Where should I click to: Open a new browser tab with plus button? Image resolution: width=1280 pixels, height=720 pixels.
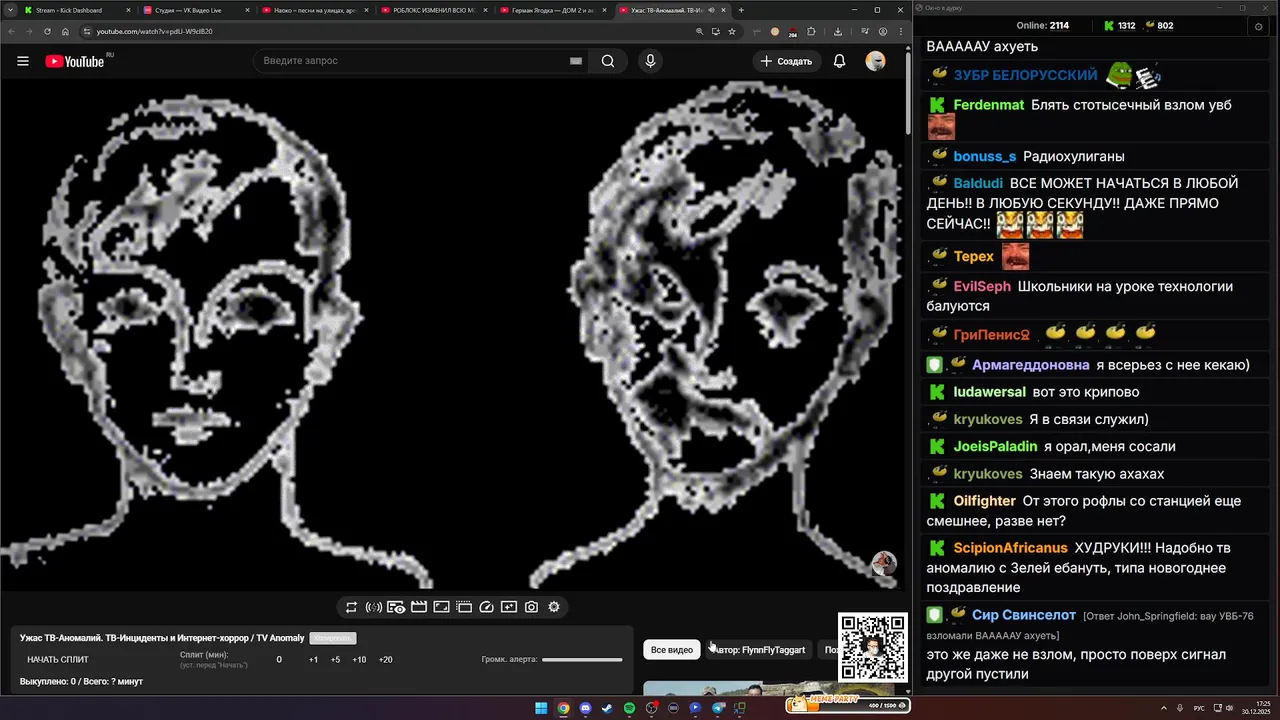[x=741, y=10]
